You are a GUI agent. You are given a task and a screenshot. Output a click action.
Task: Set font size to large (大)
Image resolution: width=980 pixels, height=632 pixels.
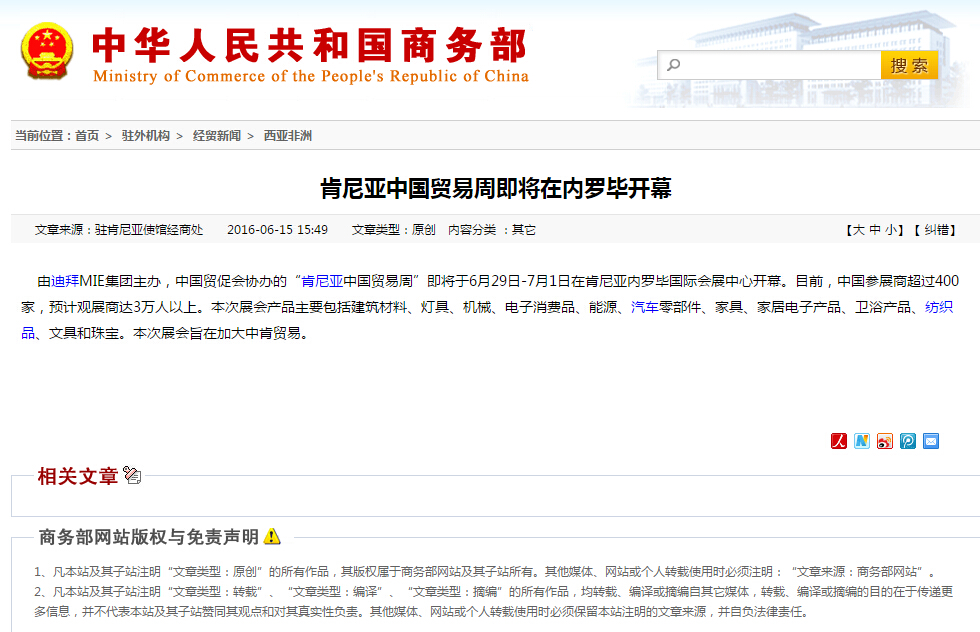(x=858, y=230)
